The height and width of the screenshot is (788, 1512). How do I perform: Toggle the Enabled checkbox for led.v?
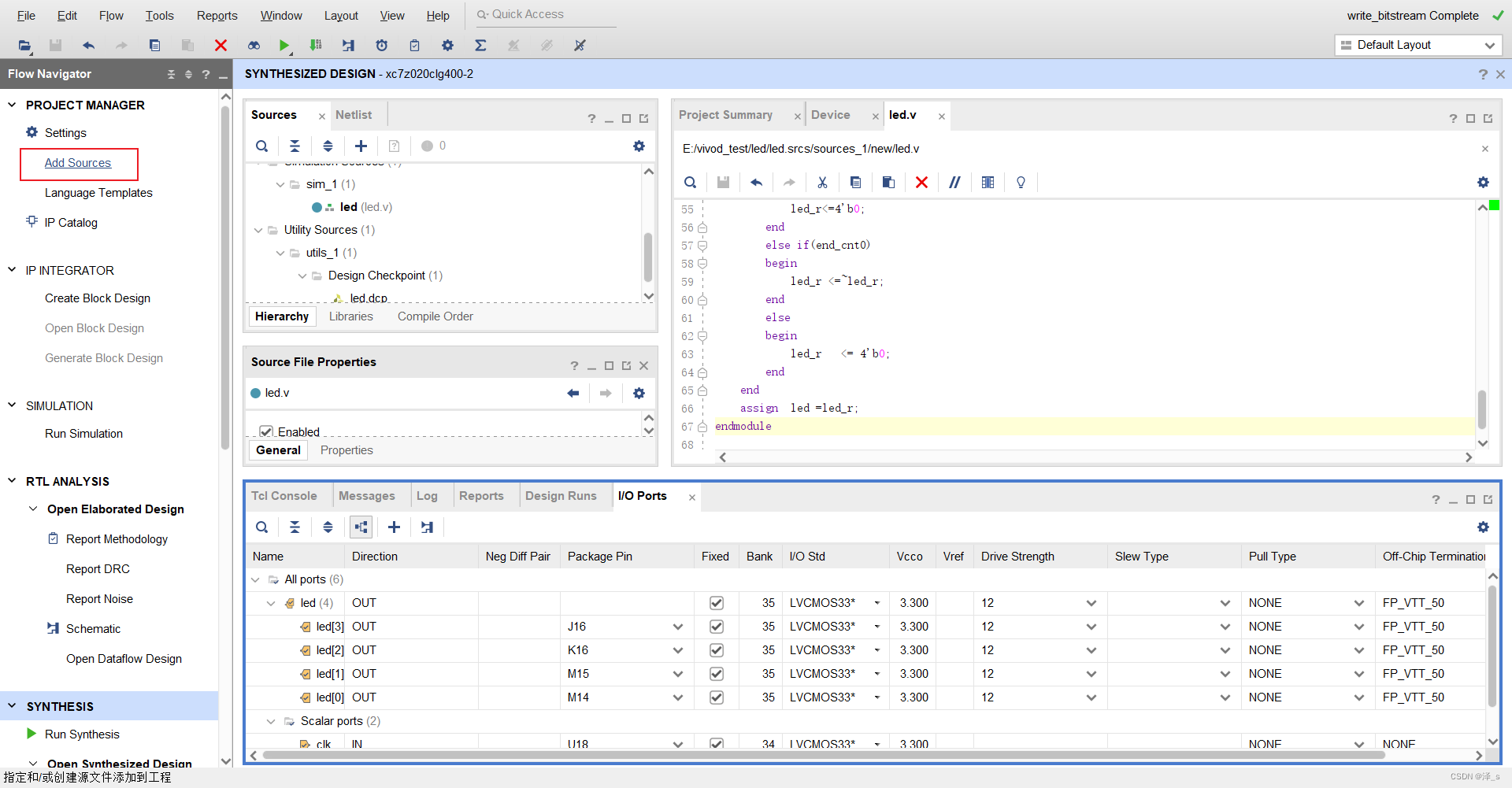[x=266, y=431]
